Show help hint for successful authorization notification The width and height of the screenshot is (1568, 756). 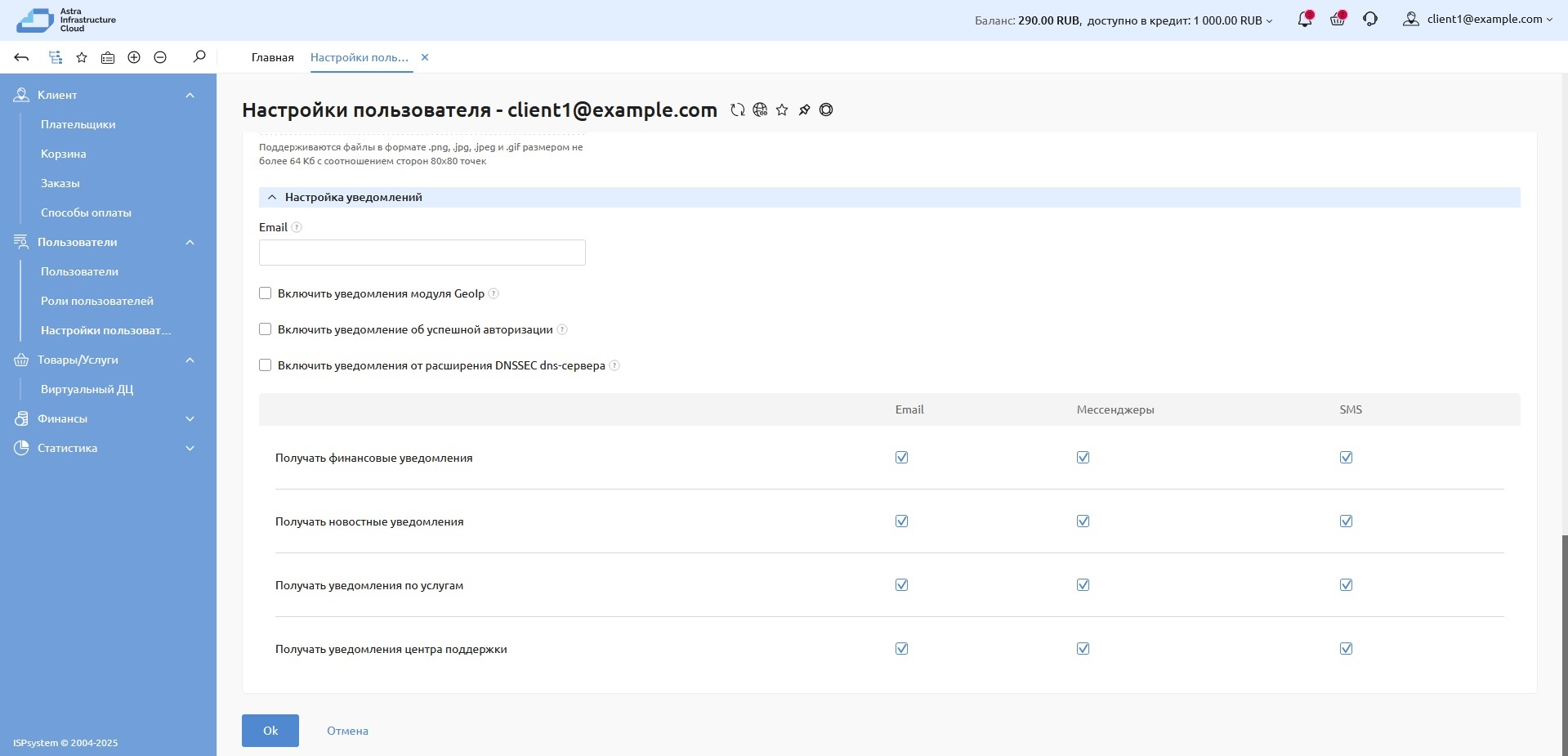coord(562,329)
